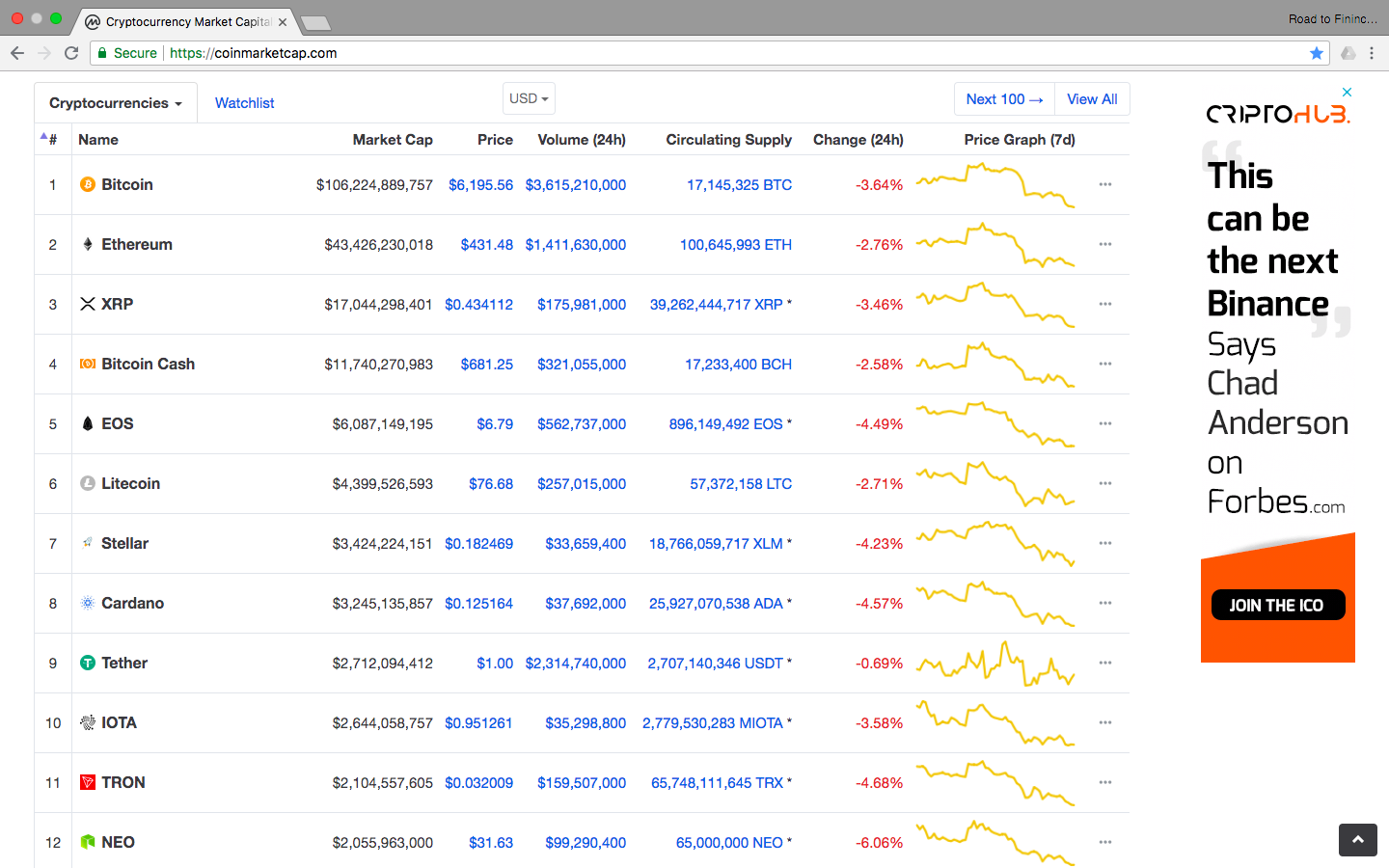Screen dimensions: 1389x868
Task: Open the Stellar 7d price graph
Action: (994, 543)
